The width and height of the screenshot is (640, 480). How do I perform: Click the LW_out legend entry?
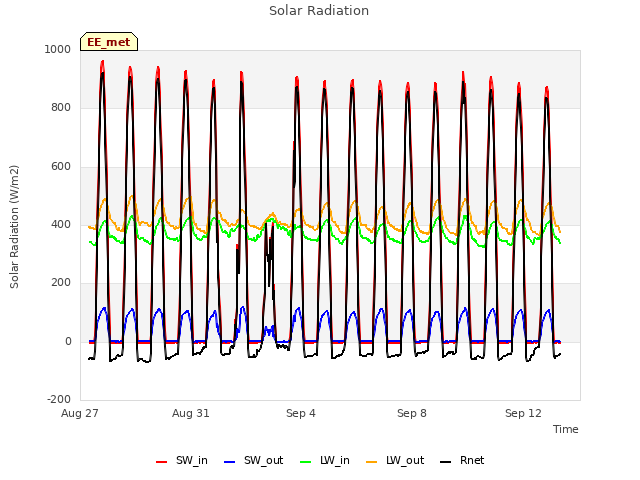coord(395,461)
